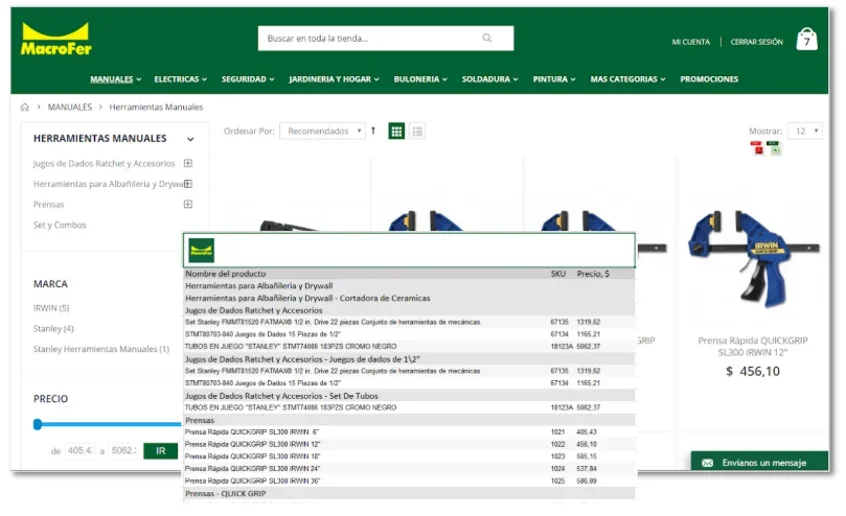Open the SEGURIDAD menu

coord(248,79)
